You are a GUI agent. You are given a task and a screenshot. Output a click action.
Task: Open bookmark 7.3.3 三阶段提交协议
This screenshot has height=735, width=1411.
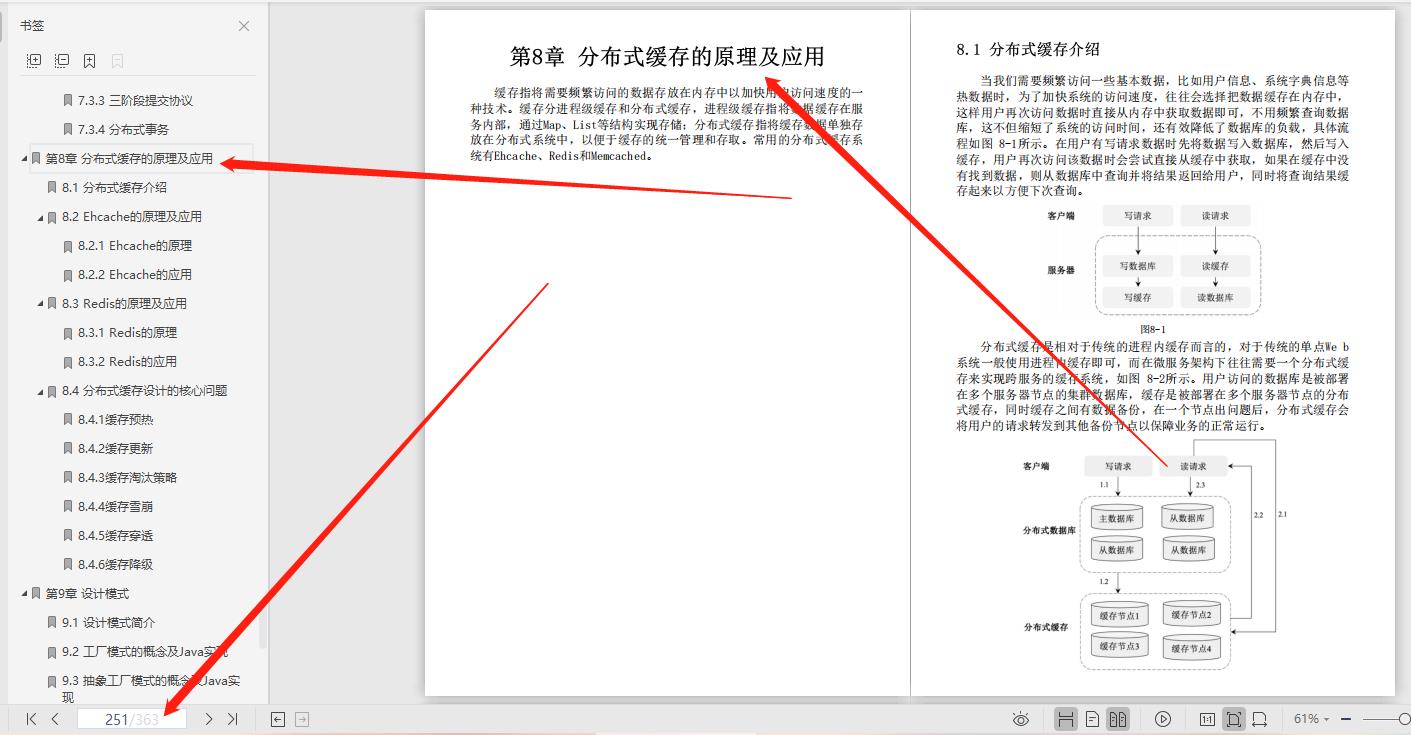click(135, 100)
